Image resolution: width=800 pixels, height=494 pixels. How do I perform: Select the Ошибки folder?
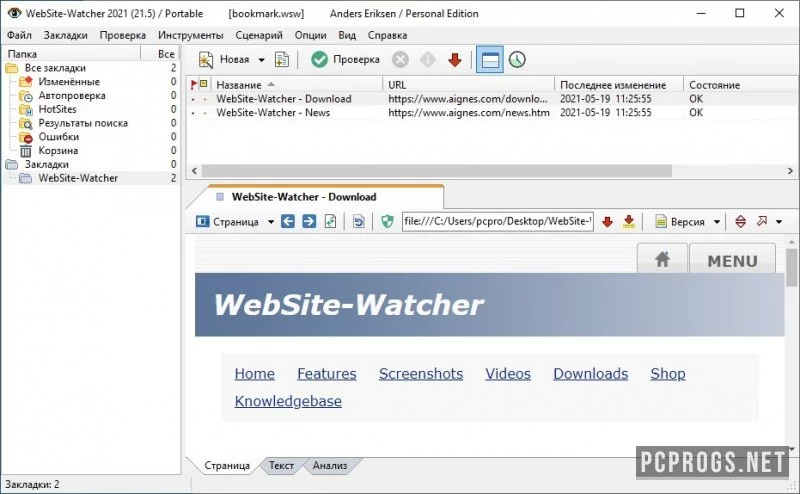tap(59, 137)
